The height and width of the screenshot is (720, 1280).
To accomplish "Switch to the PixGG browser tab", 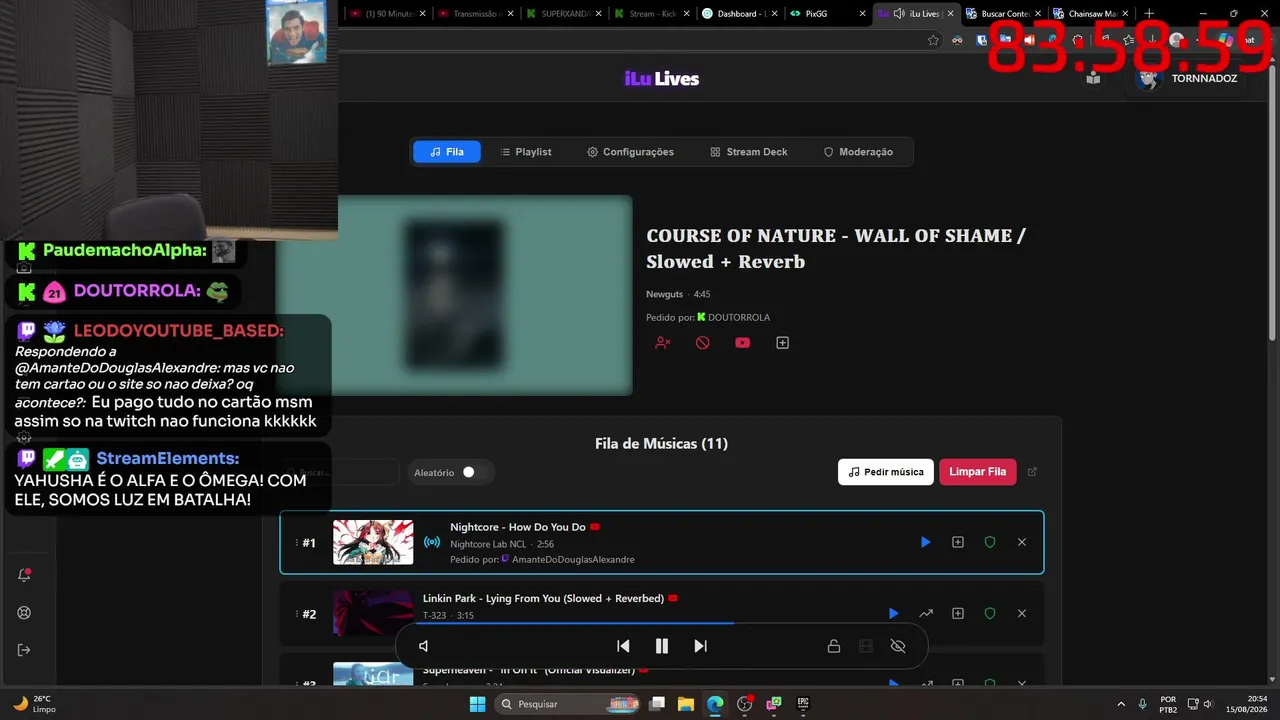I will [827, 14].
